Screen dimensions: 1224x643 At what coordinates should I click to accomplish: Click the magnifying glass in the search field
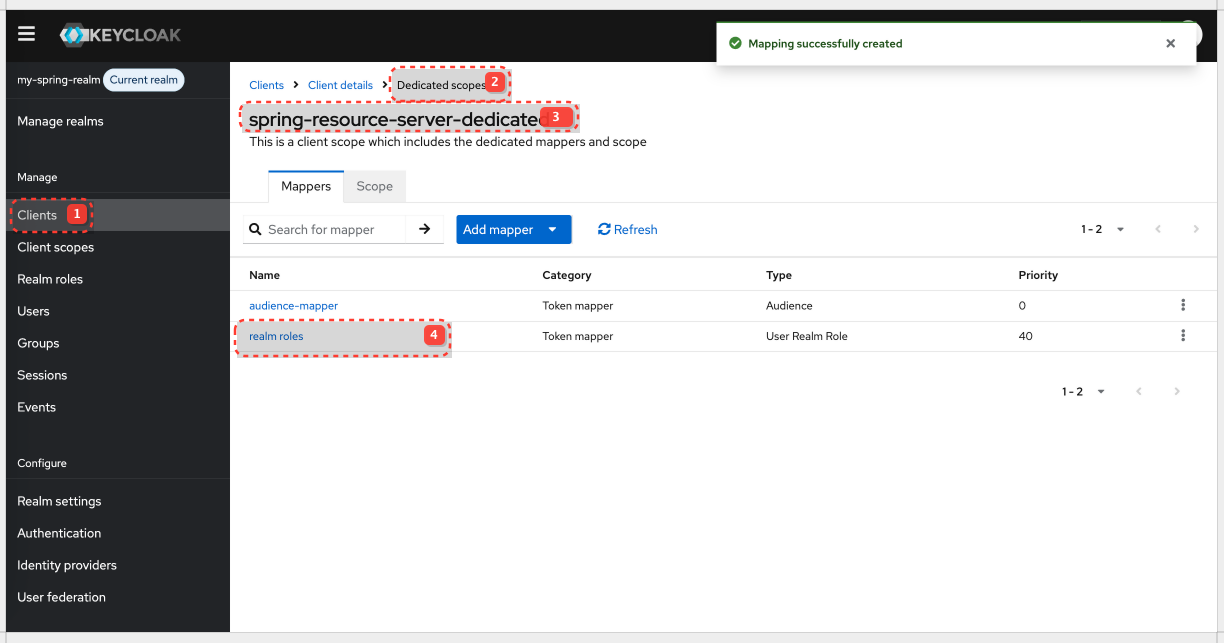pyautogui.click(x=256, y=229)
